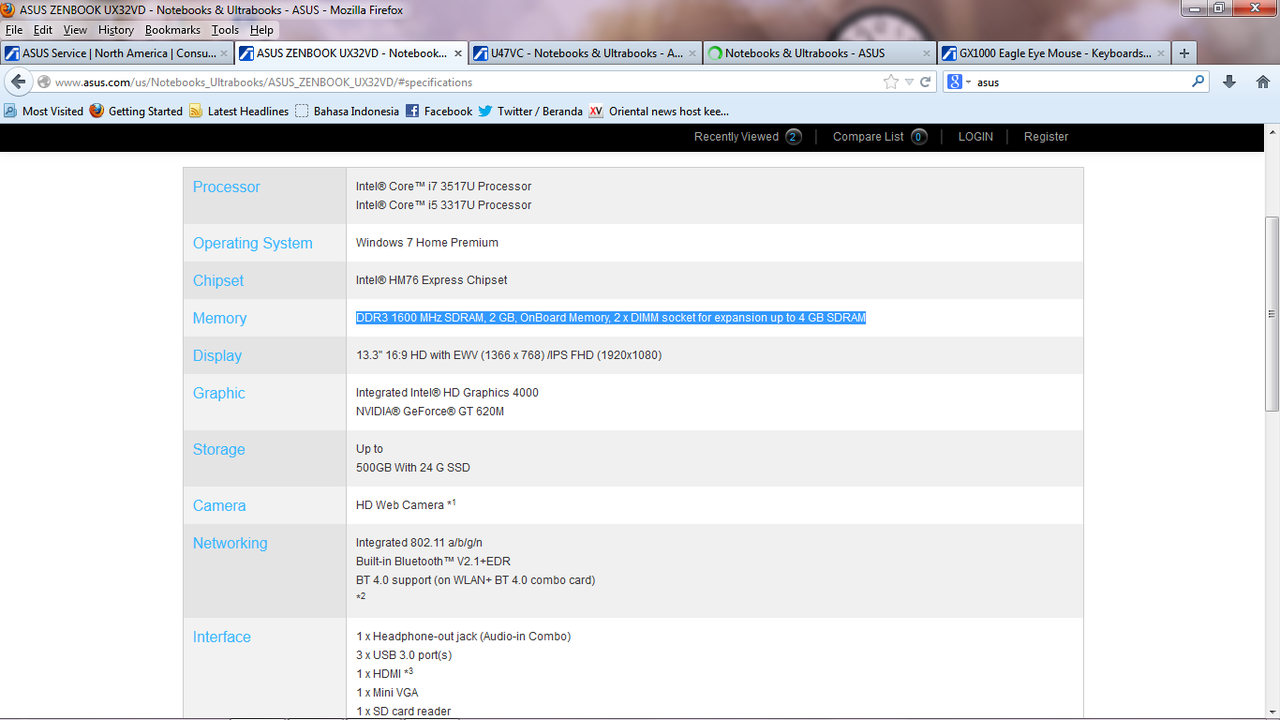Click the Register link
The height and width of the screenshot is (720, 1280).
click(x=1046, y=137)
